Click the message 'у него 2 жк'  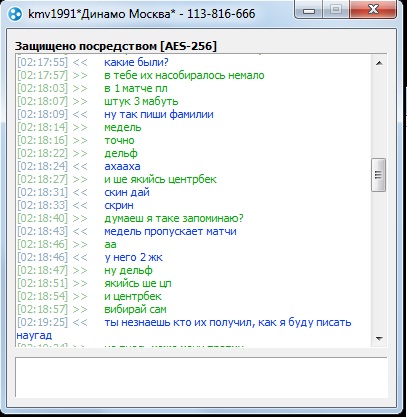pos(133,257)
